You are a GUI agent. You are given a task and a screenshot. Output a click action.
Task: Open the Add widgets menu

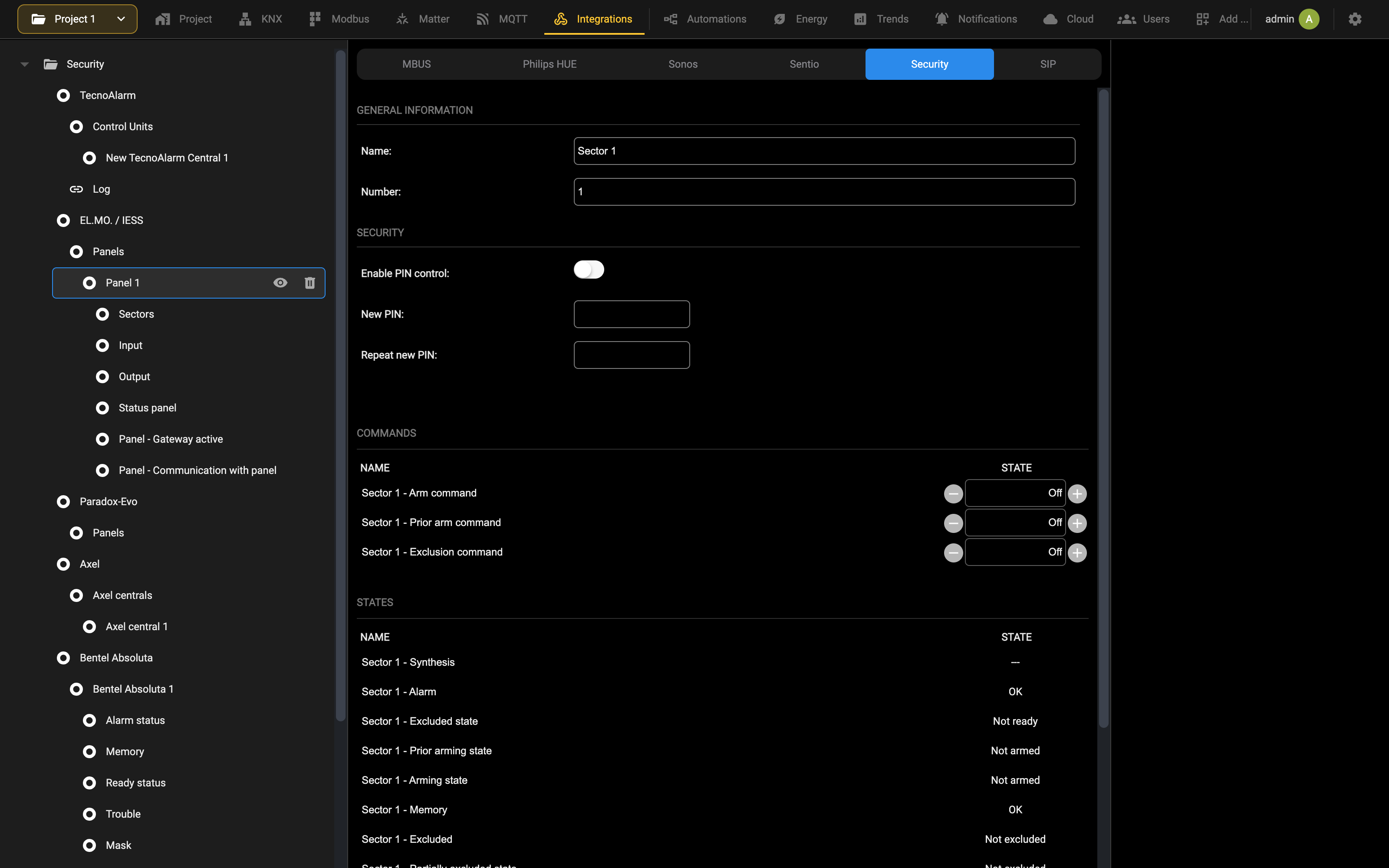tap(1222, 19)
